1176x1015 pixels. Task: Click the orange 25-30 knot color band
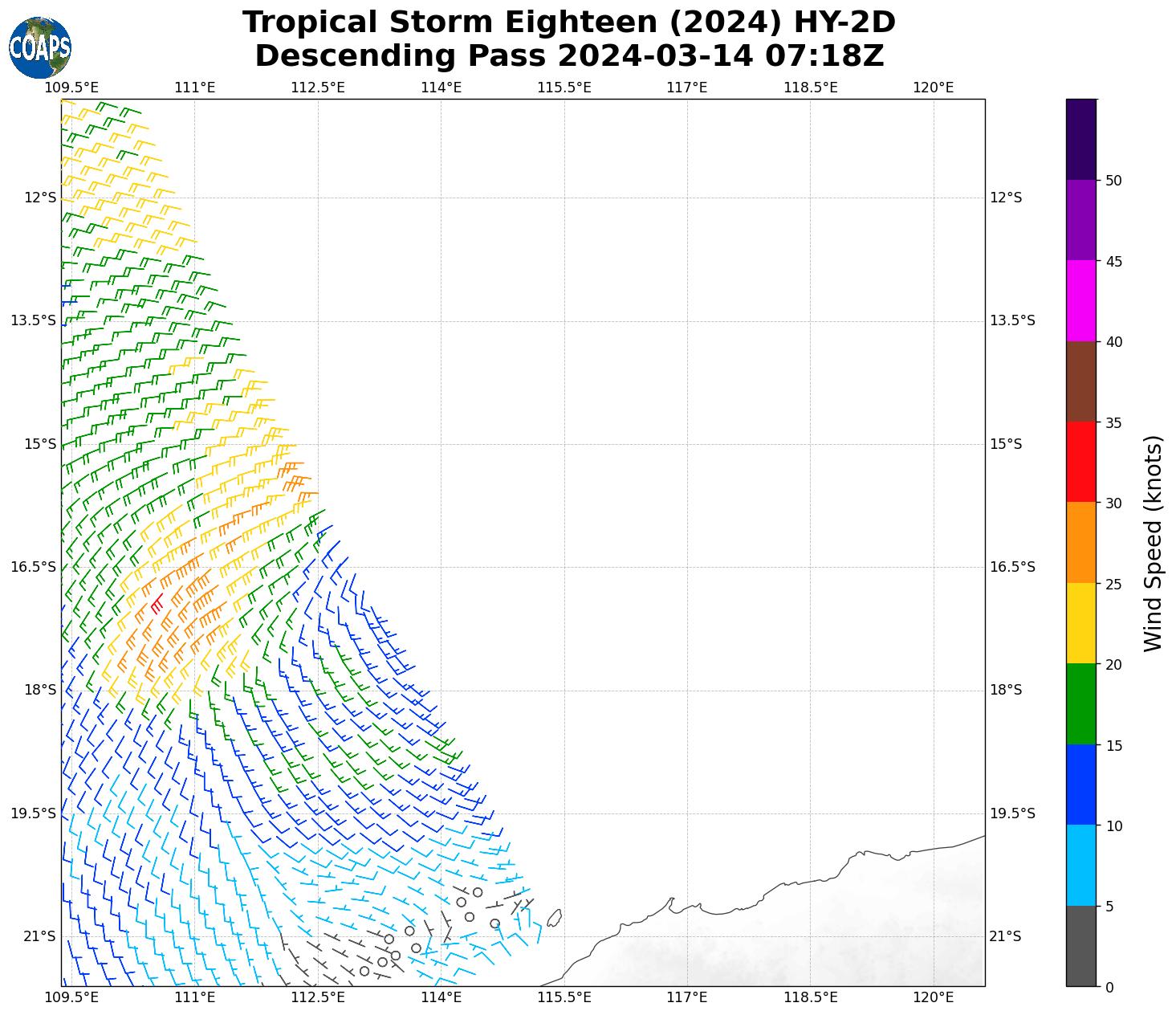[x=1080, y=543]
